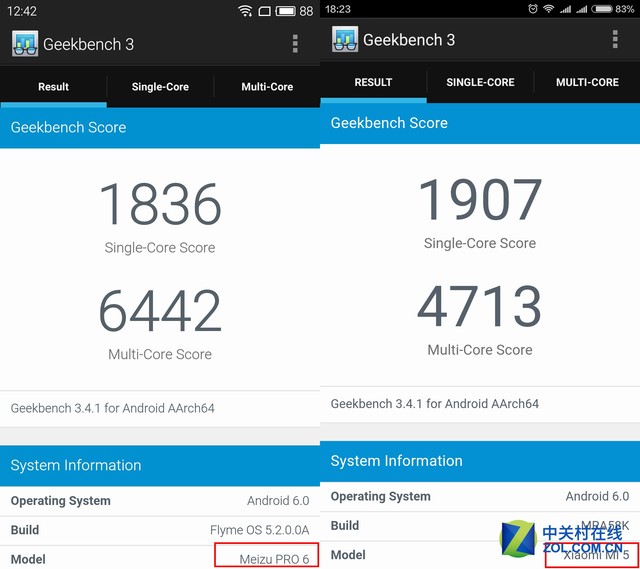Viewport: 640px width, 569px height.
Task: Tap SIM card icon in left status bar
Action: point(264,11)
